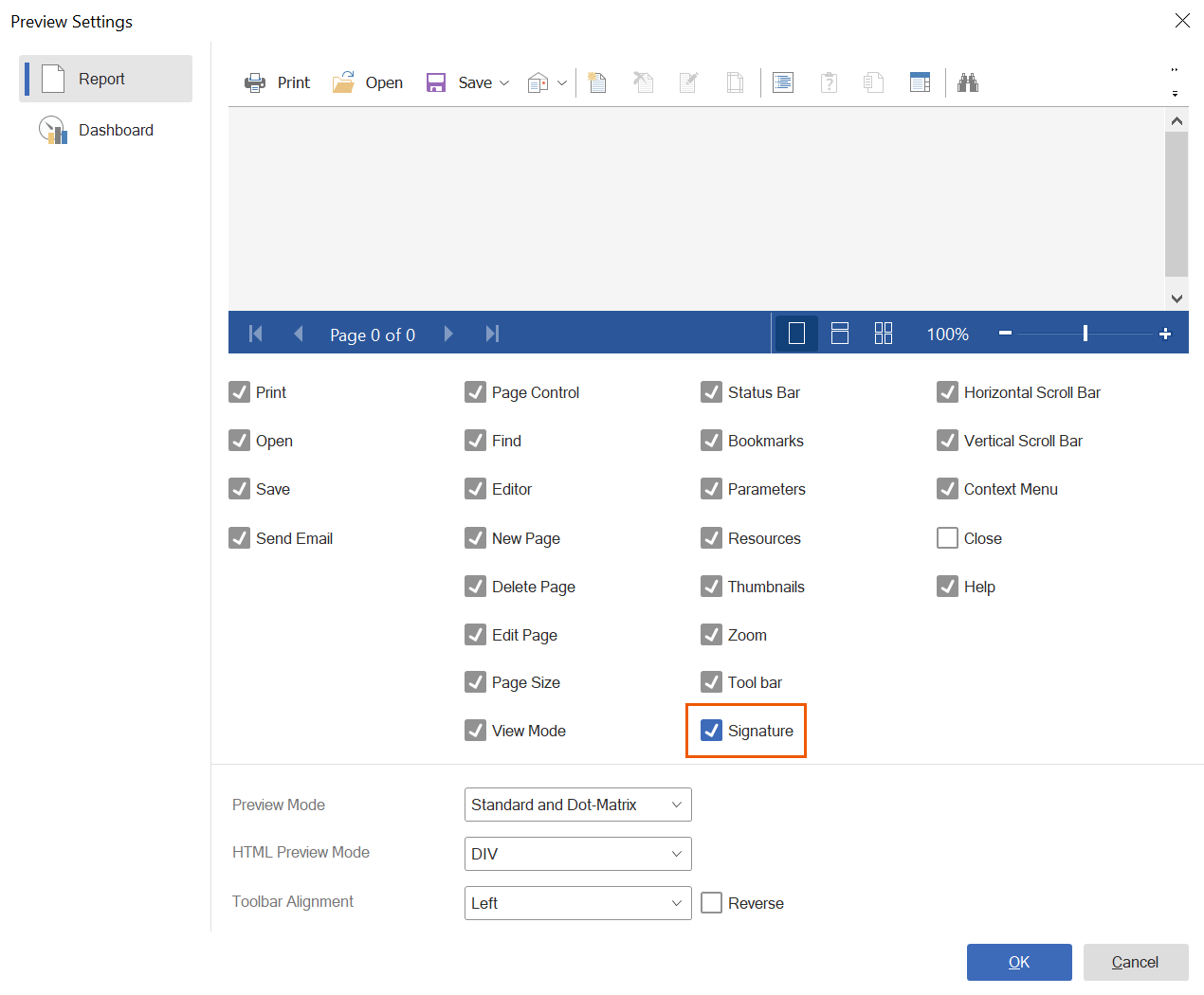Click the zoom slider handle
Viewport: 1204px width, 995px height.
point(1085,334)
